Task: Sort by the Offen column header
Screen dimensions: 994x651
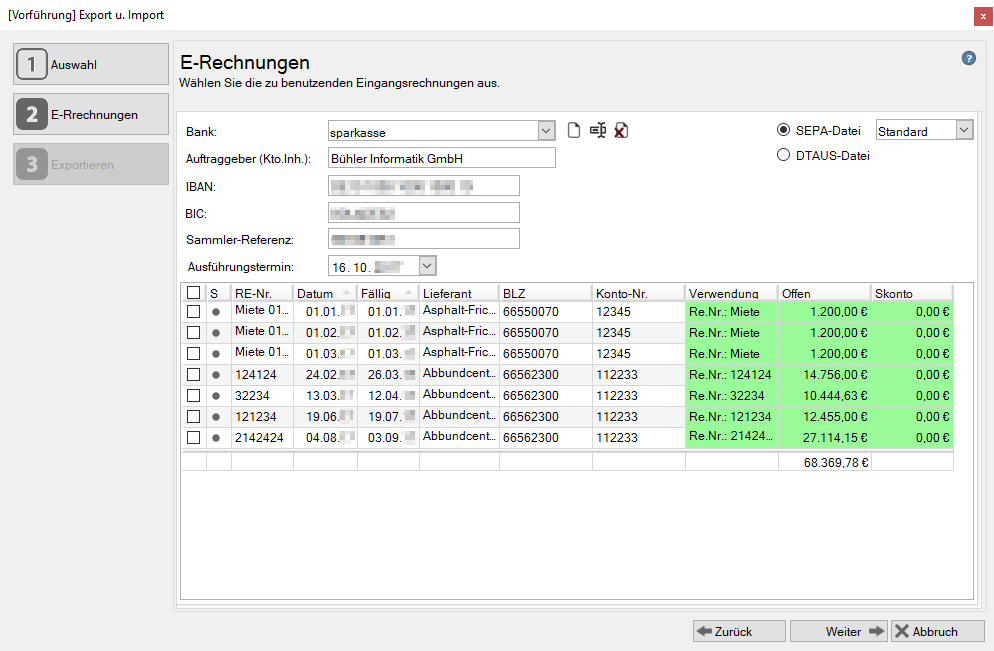Action: coord(824,293)
